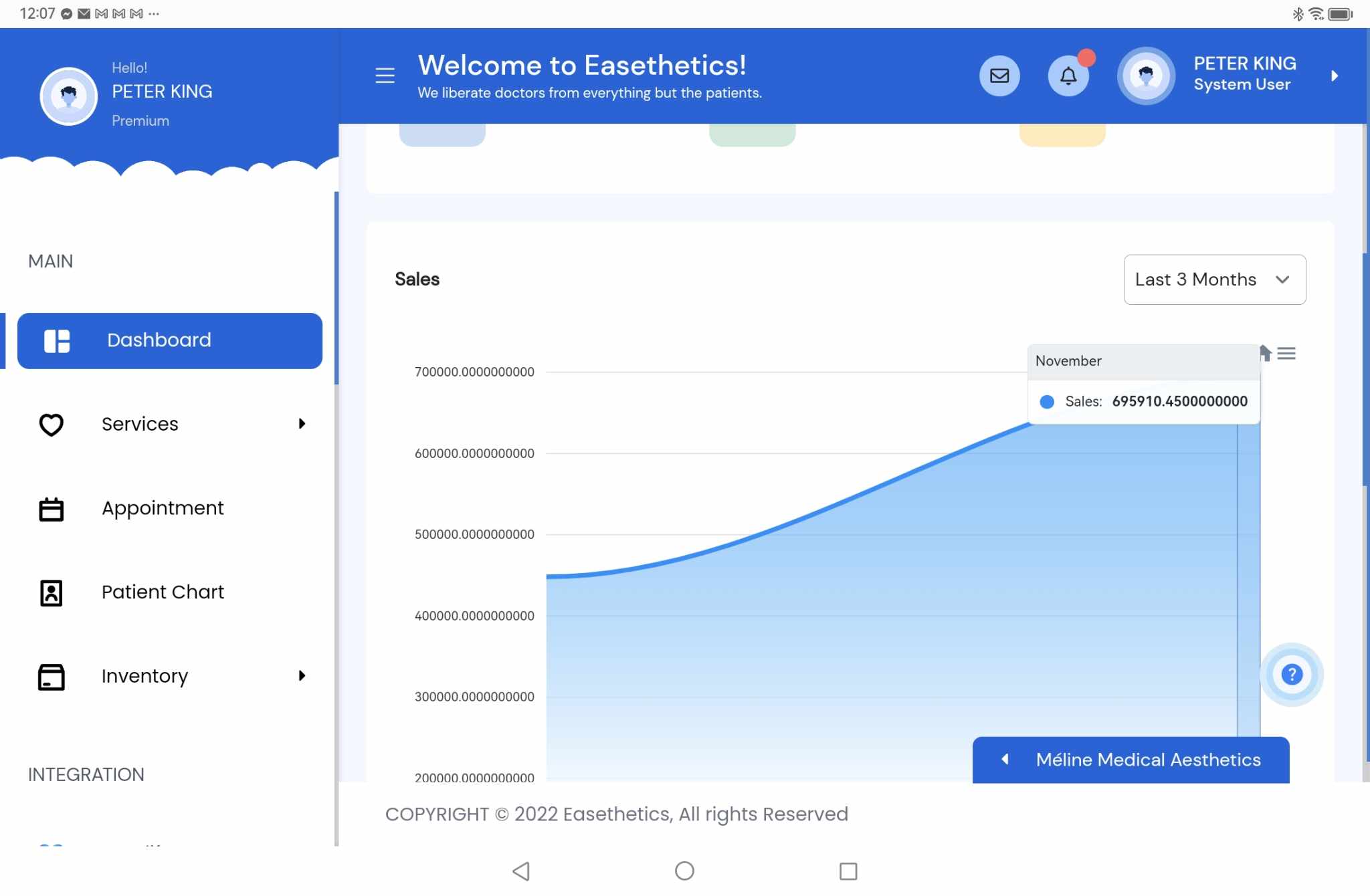Screen dimensions: 1370x896
Task: Expand the Inventory submenu arrow
Action: tap(302, 676)
